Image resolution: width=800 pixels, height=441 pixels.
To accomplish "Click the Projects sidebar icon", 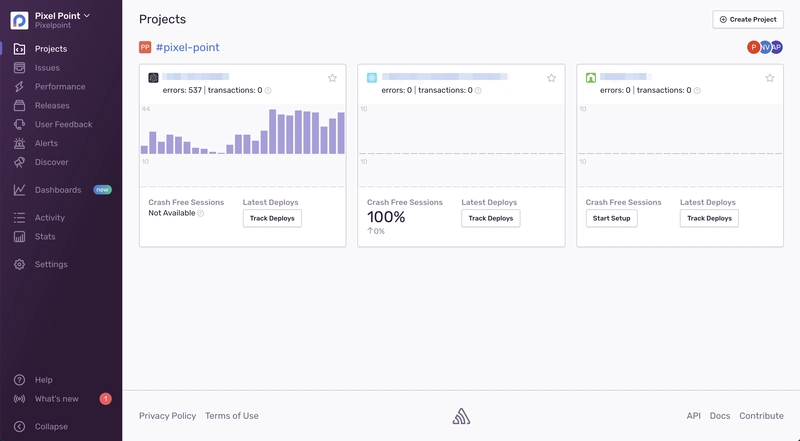I will pyautogui.click(x=19, y=49).
